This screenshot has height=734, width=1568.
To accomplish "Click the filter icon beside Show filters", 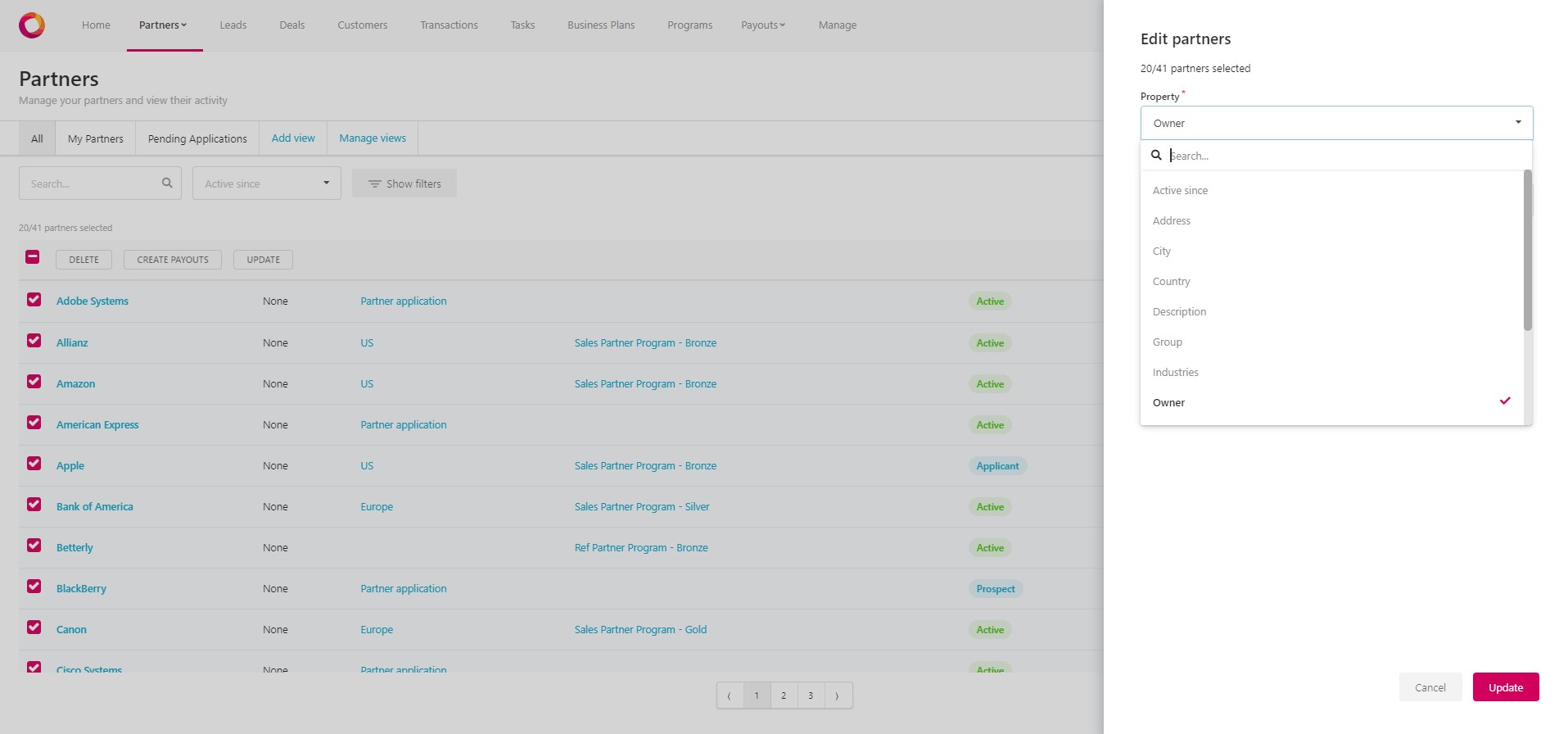I will (374, 183).
